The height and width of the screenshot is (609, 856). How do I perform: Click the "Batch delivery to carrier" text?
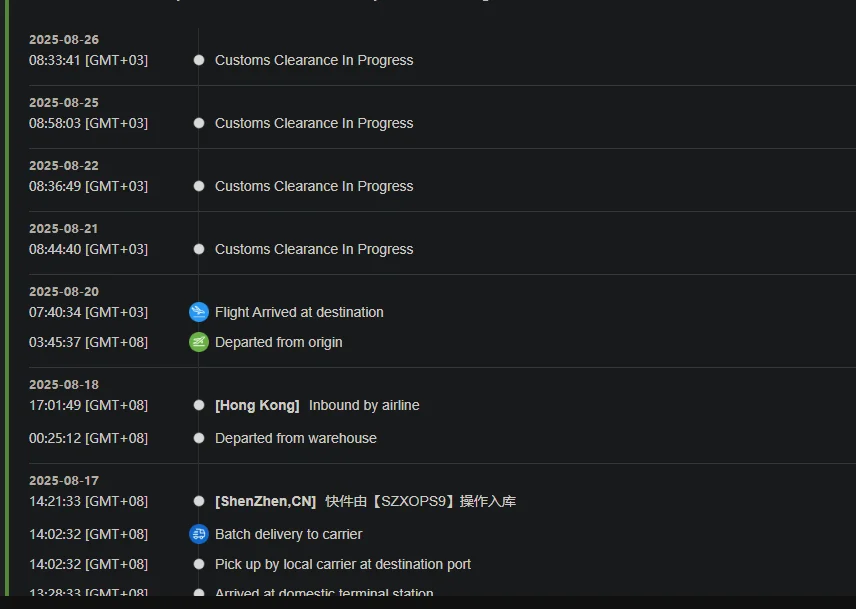click(288, 534)
